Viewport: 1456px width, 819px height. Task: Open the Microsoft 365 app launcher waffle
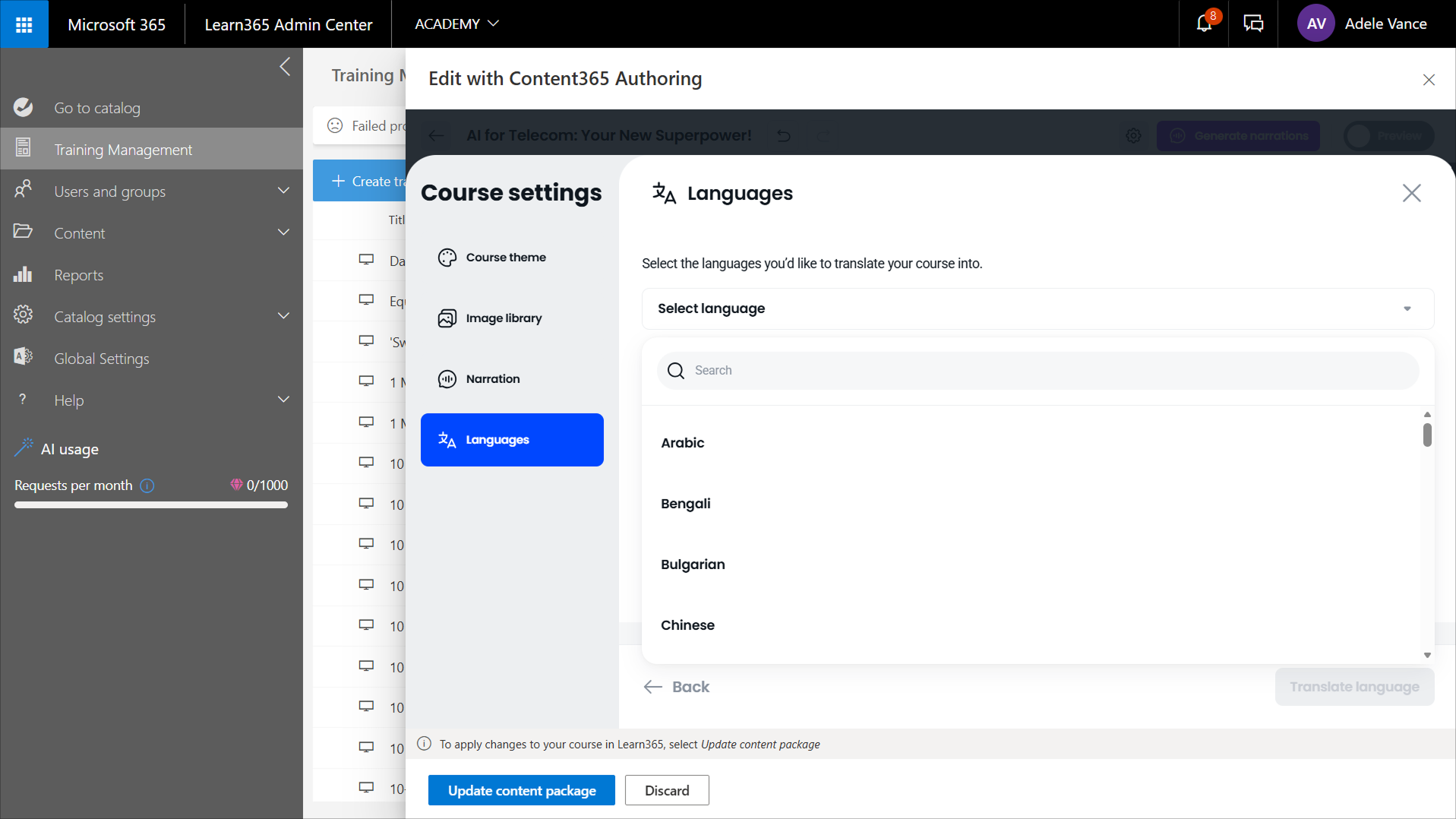pyautogui.click(x=24, y=24)
